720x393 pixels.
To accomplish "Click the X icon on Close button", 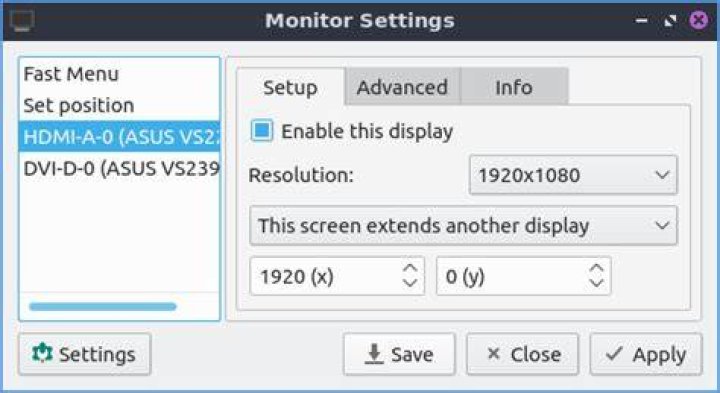I will pos(493,353).
